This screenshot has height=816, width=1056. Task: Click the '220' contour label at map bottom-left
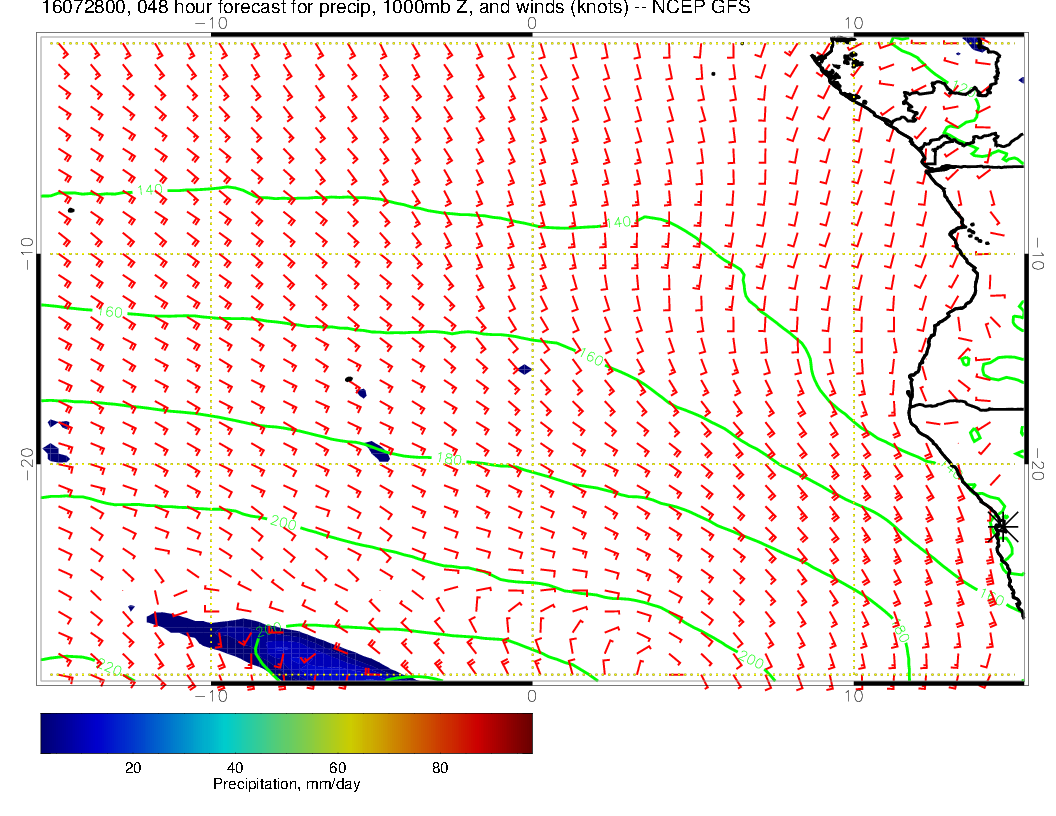(x=108, y=668)
